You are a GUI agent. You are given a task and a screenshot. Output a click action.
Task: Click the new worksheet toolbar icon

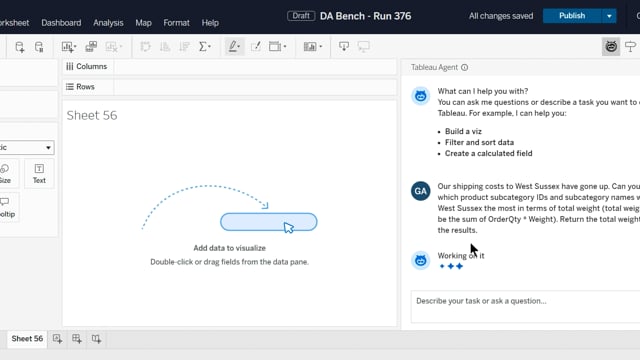69,47
